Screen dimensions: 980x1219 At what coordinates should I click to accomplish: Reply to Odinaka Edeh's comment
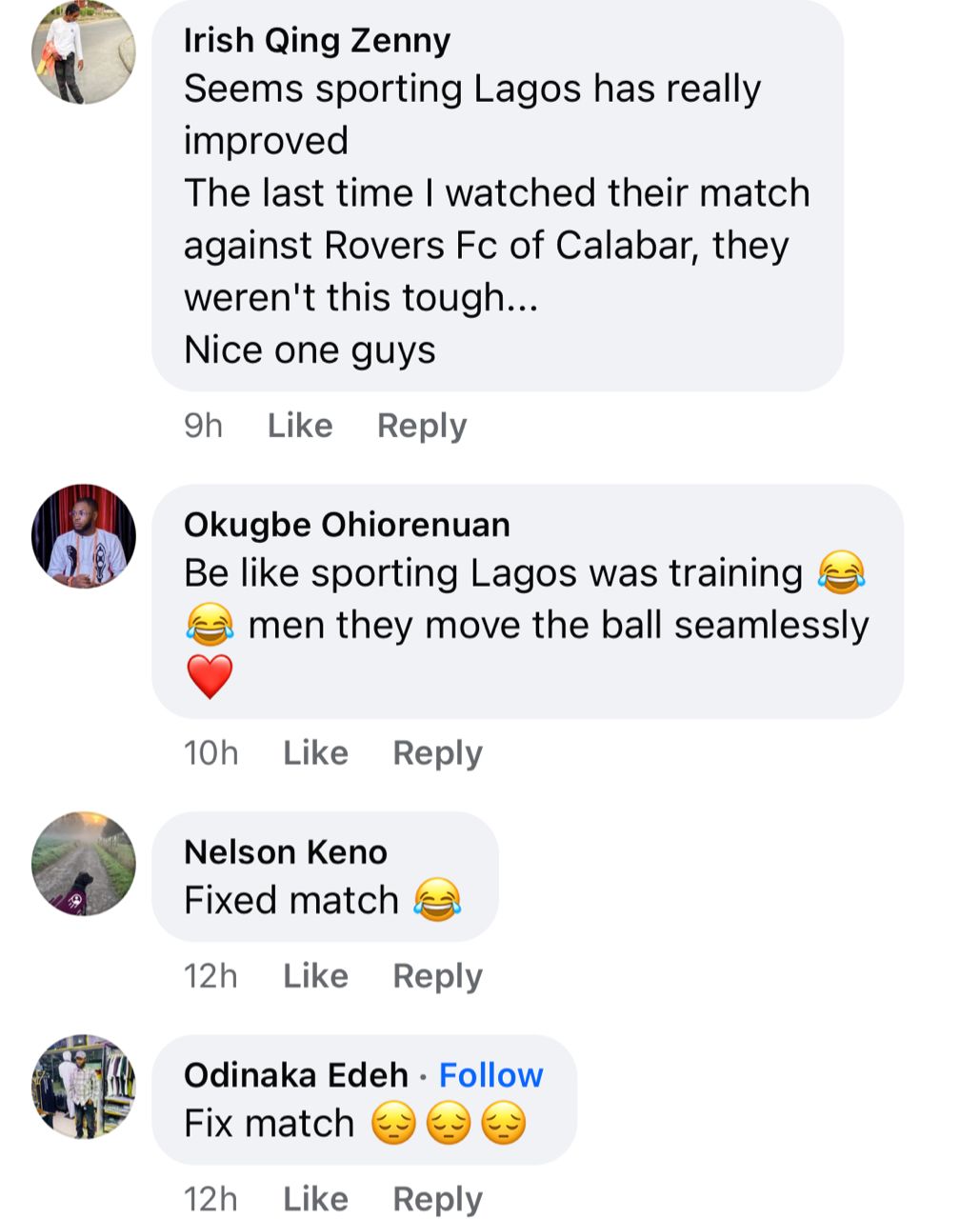coord(437,1198)
